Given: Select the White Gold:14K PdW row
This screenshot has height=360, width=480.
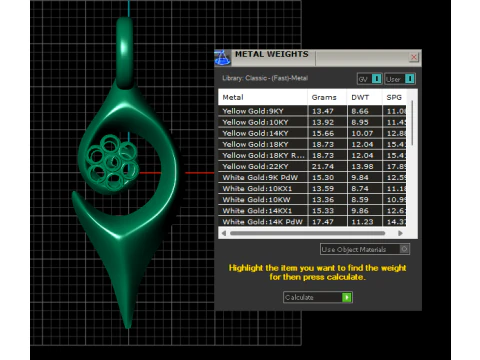Looking at the screenshot, I should click(312, 221).
